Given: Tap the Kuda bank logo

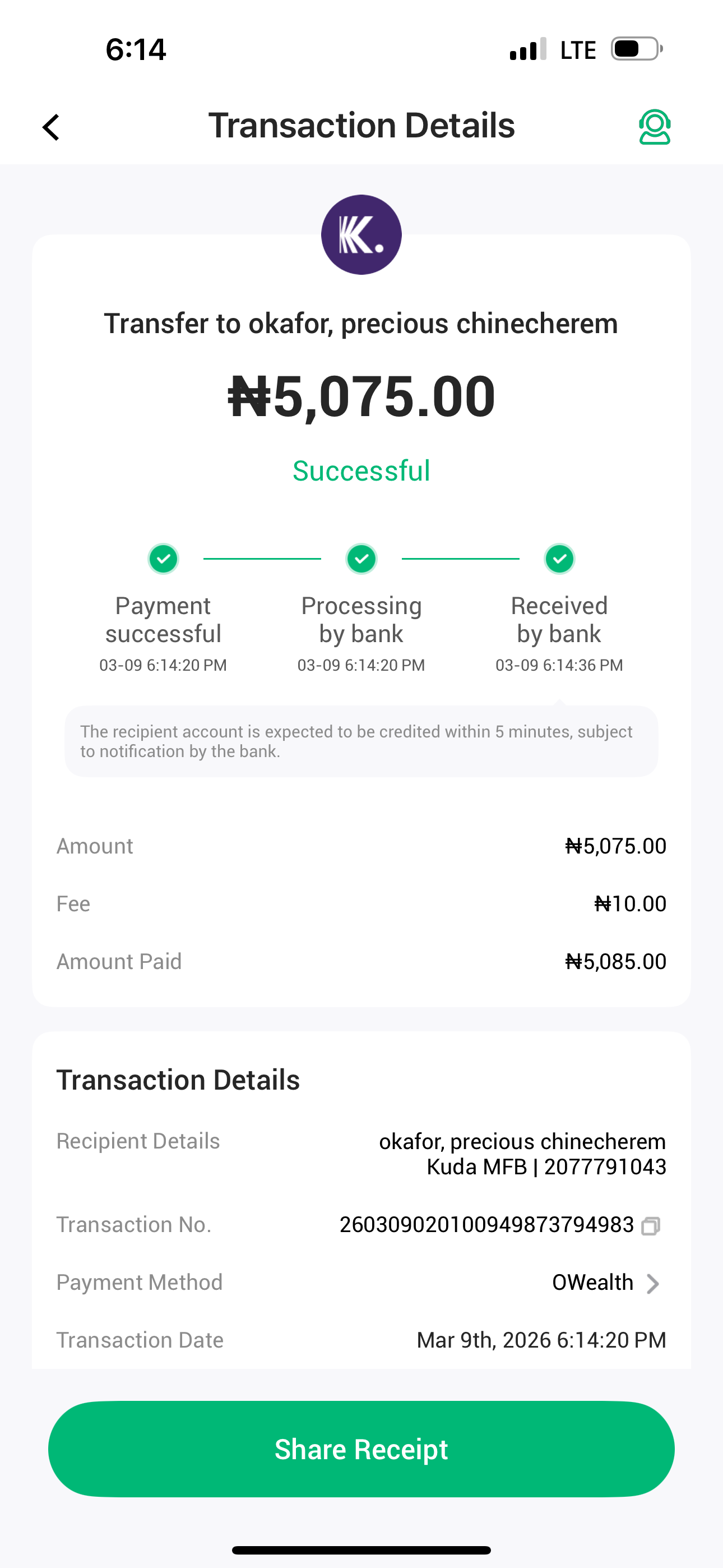Looking at the screenshot, I should click(x=361, y=235).
